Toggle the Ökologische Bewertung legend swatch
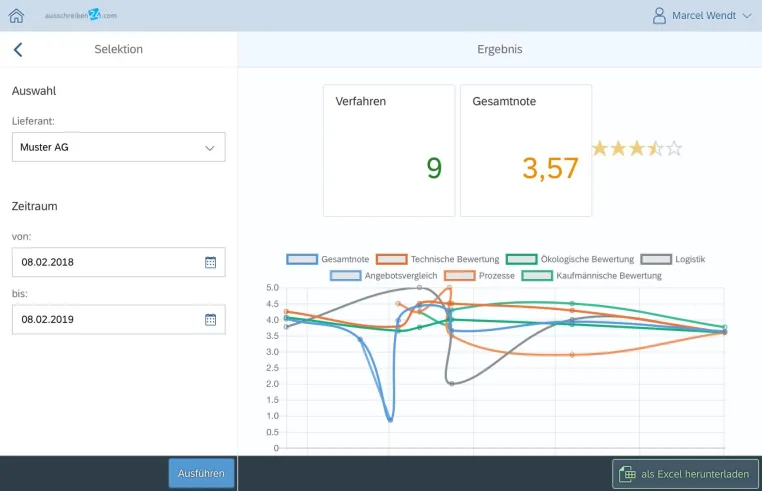The image size is (762, 491). (521, 259)
